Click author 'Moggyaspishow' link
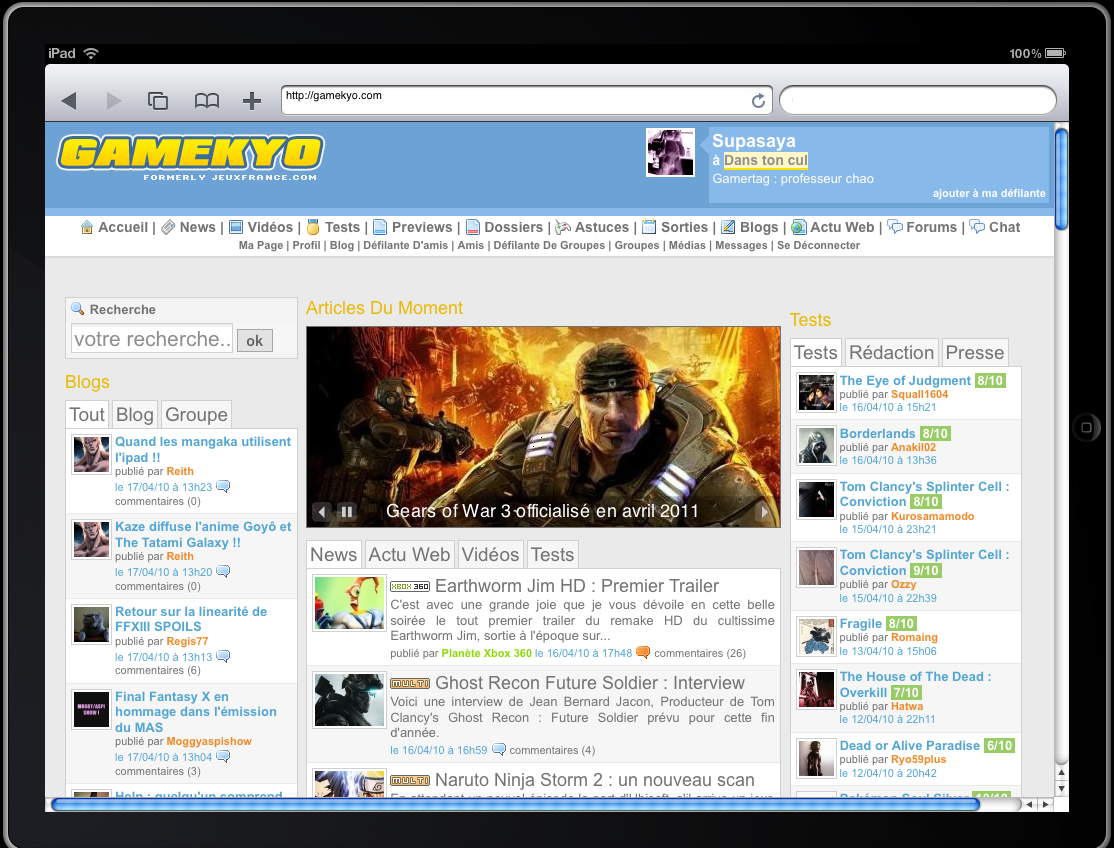This screenshot has height=848, width=1114. (x=209, y=741)
